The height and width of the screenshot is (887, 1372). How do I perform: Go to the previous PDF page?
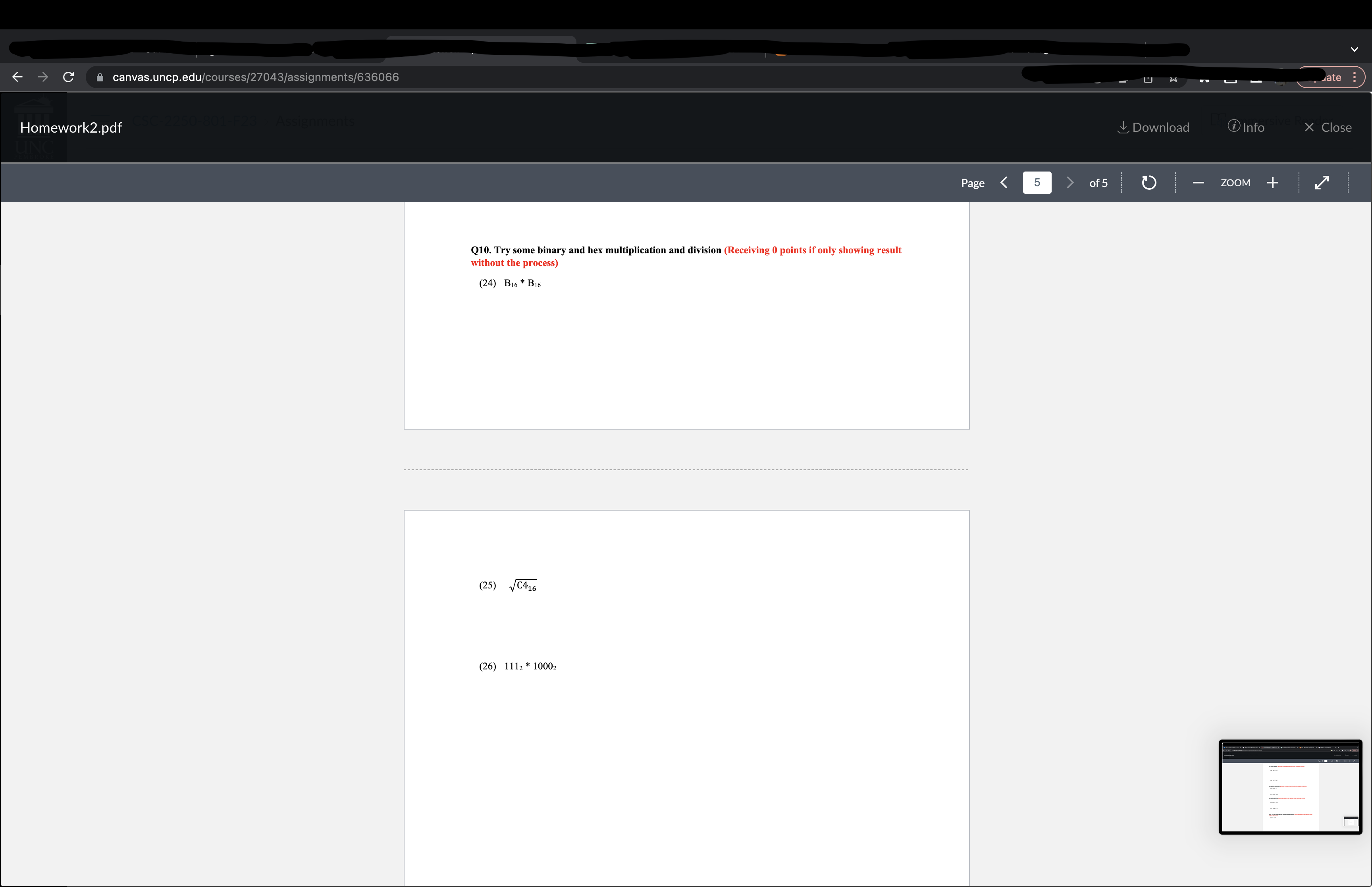click(x=1004, y=183)
